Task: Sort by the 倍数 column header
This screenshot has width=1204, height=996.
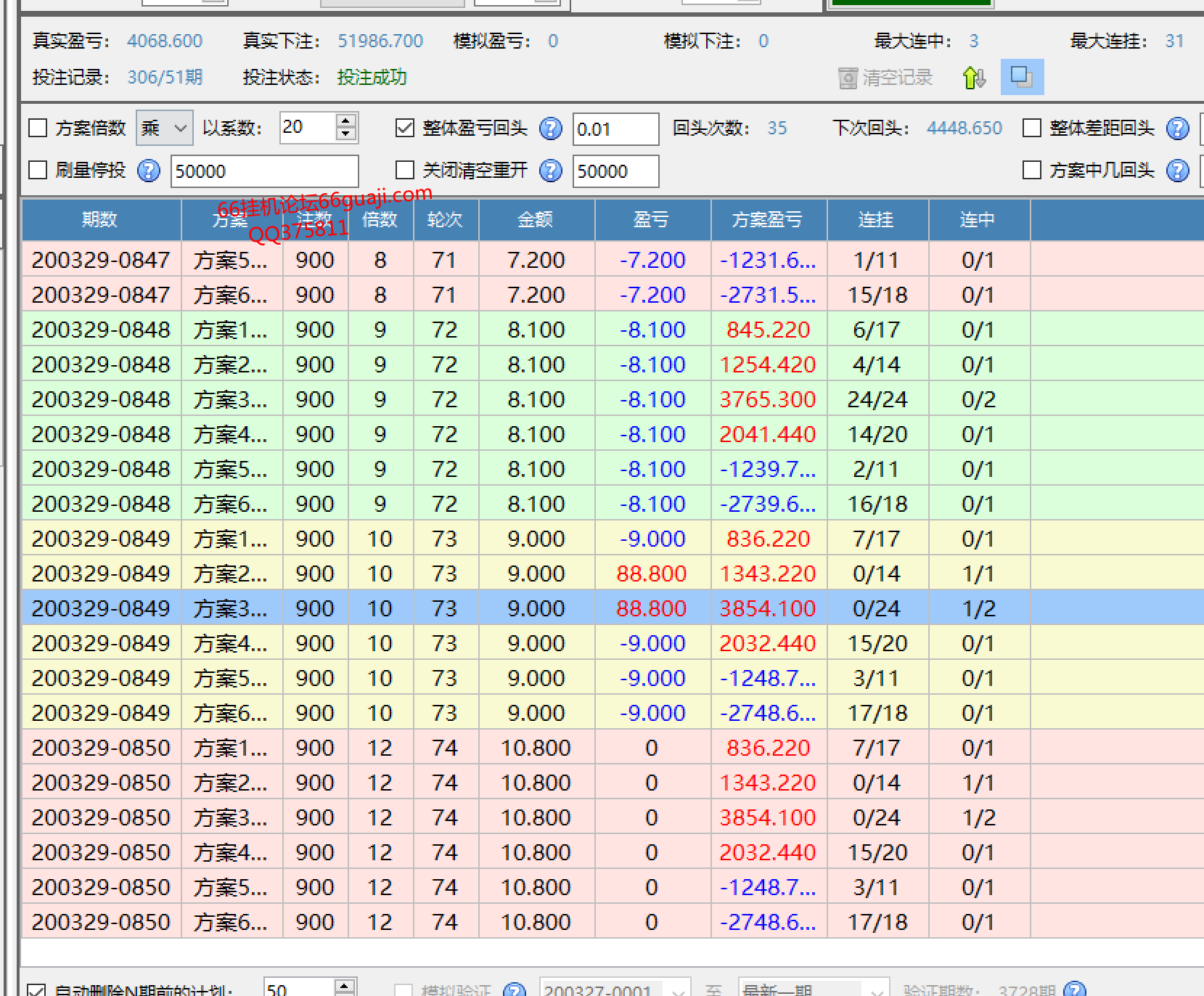Action: tap(380, 220)
